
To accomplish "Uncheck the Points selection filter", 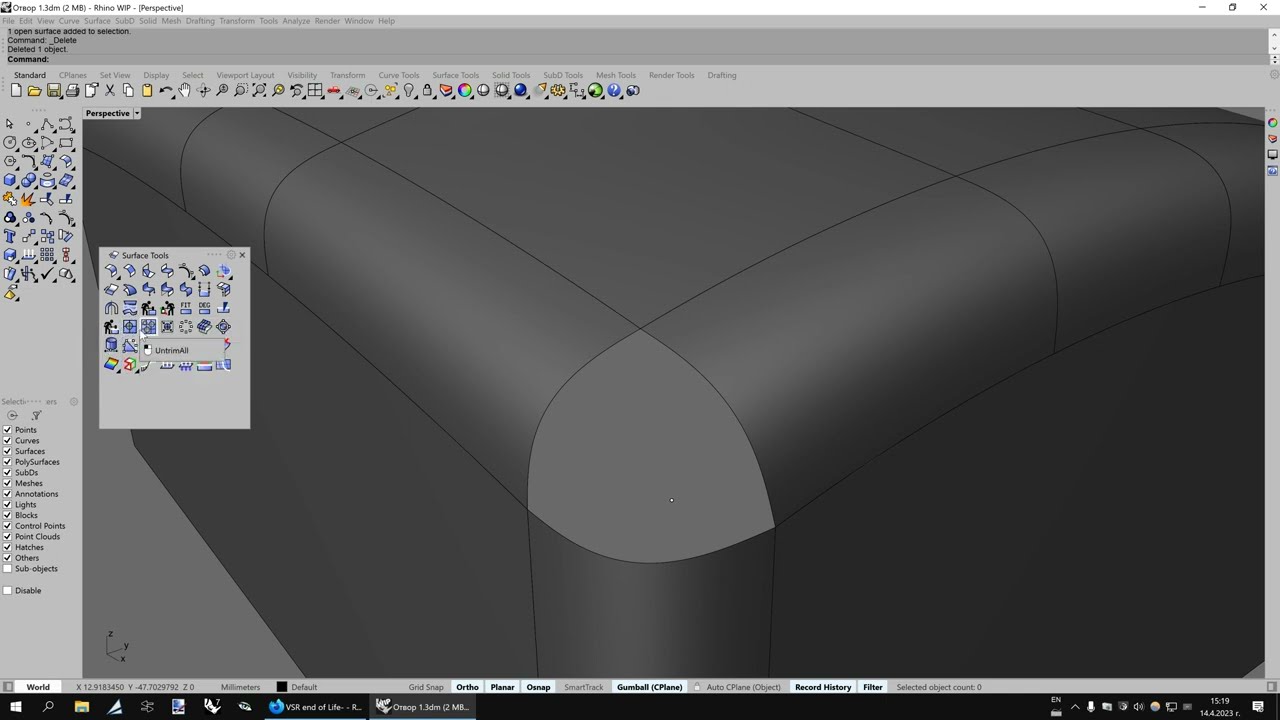I will tap(8, 430).
